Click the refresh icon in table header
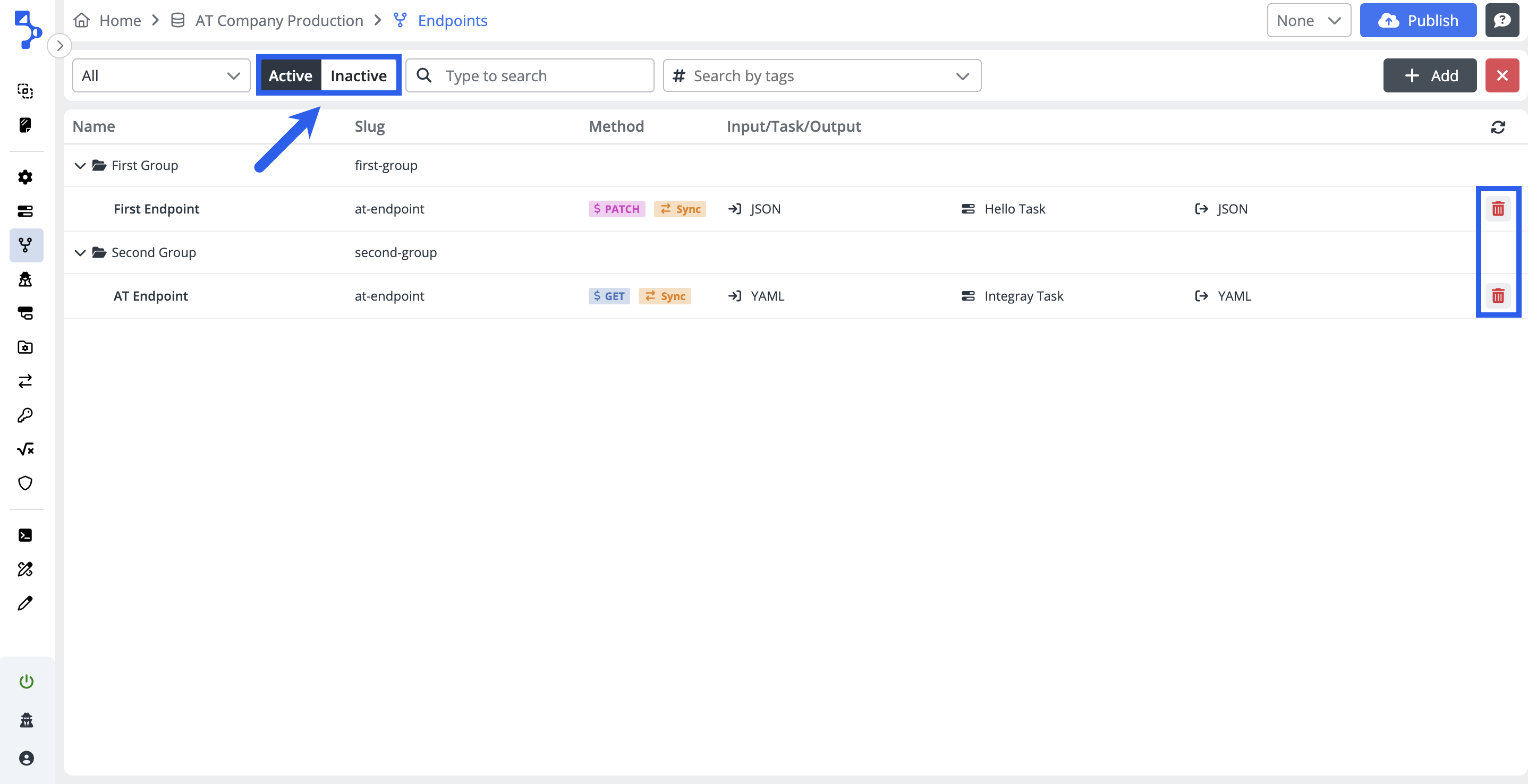Screen dimensions: 1528x784 [1497, 127]
